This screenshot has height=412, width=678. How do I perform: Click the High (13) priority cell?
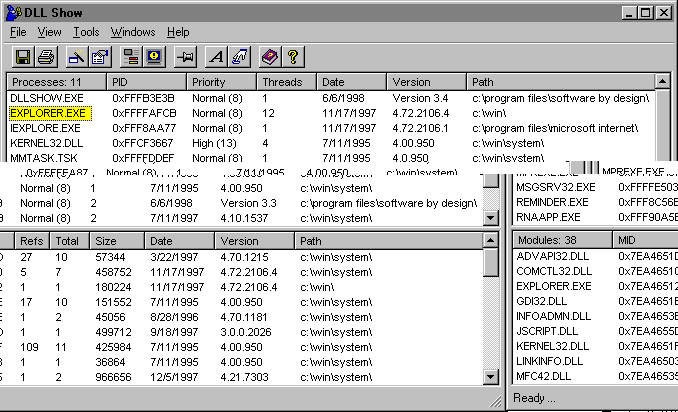coord(214,143)
